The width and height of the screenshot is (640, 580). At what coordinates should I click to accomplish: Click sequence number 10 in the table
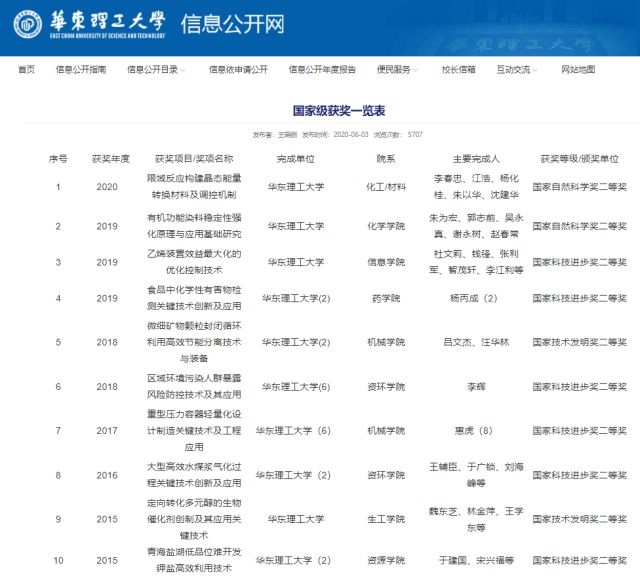58,560
